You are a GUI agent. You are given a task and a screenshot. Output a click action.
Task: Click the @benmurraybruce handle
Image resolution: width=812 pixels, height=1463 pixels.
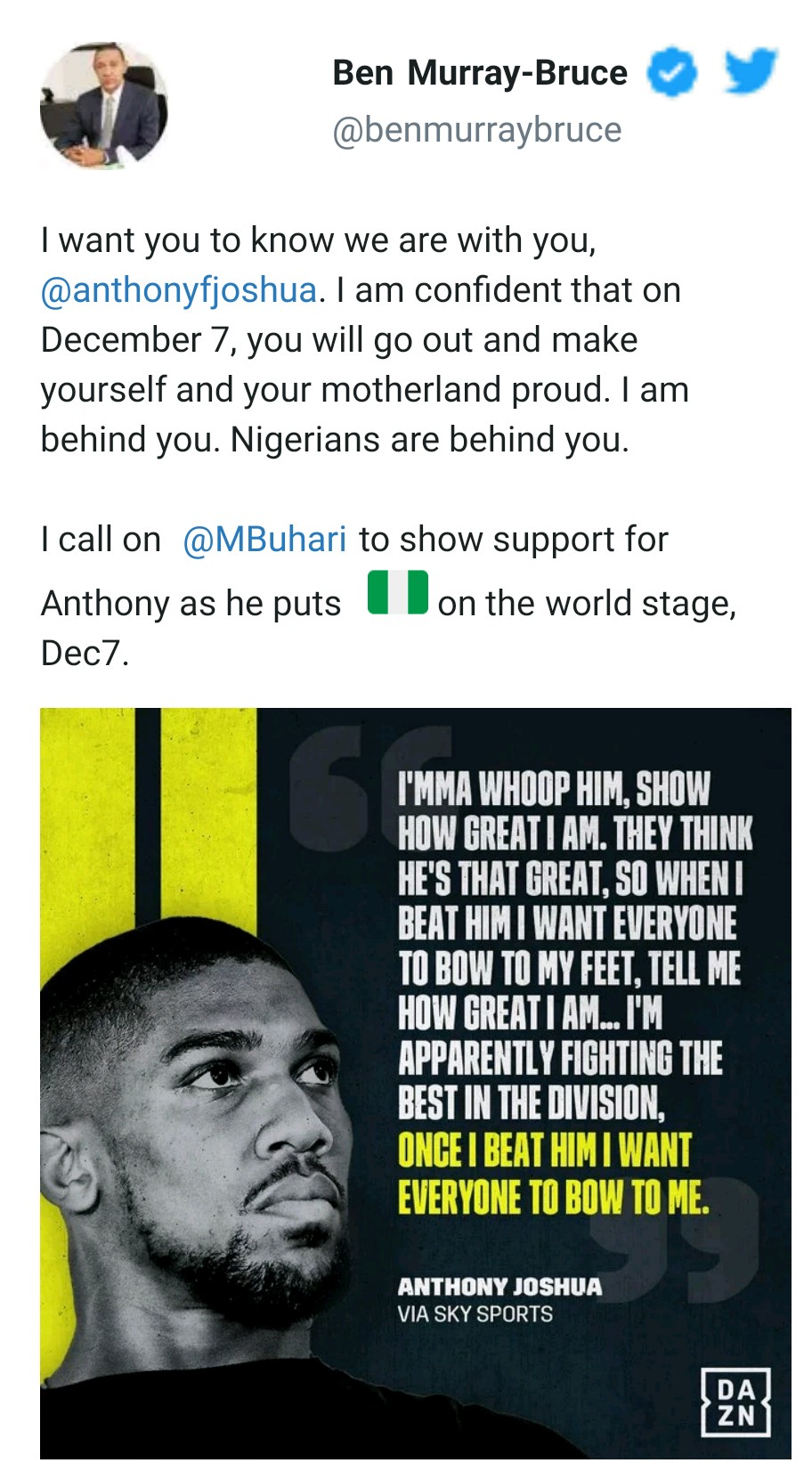click(x=476, y=130)
